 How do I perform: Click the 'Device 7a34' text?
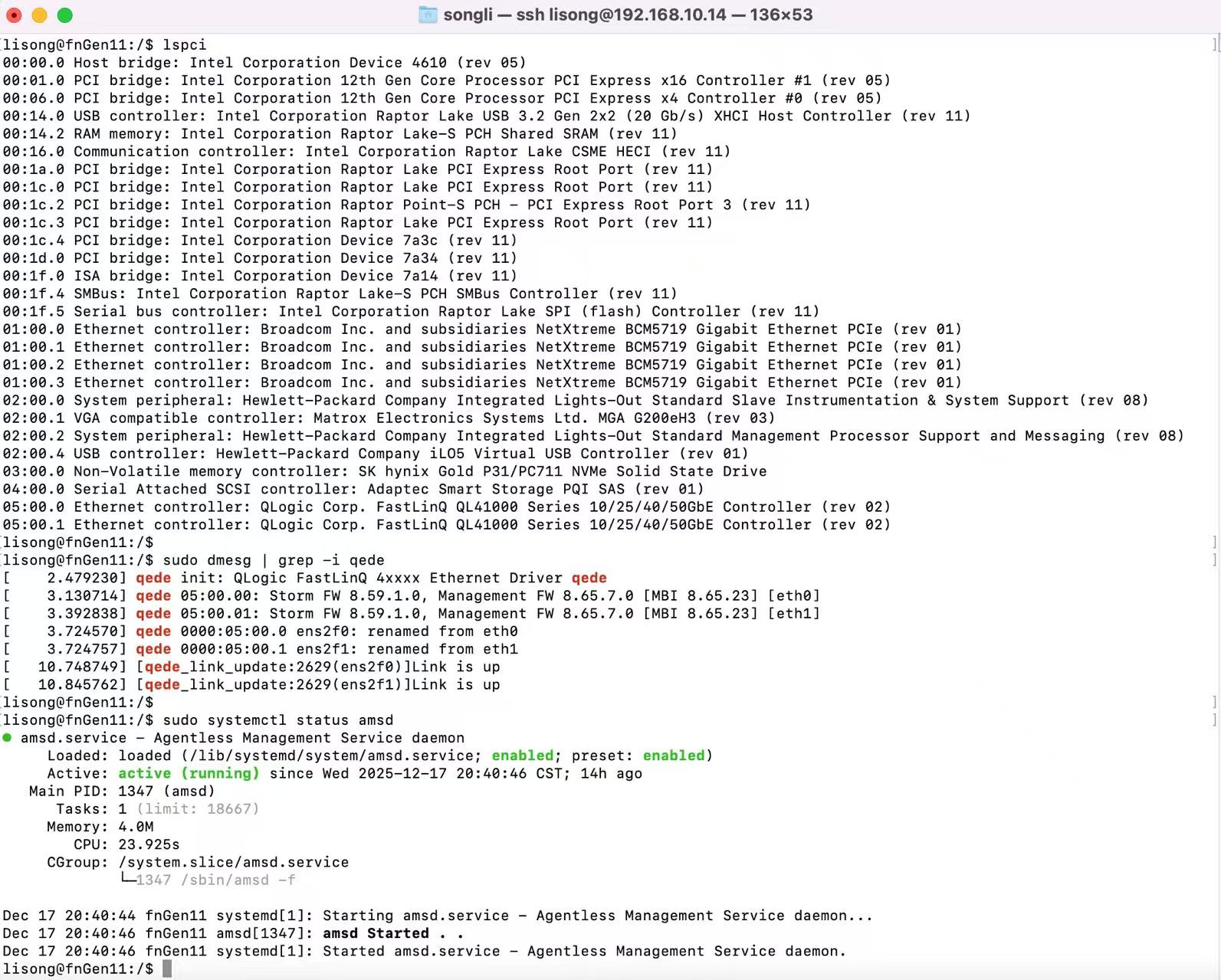coord(389,258)
